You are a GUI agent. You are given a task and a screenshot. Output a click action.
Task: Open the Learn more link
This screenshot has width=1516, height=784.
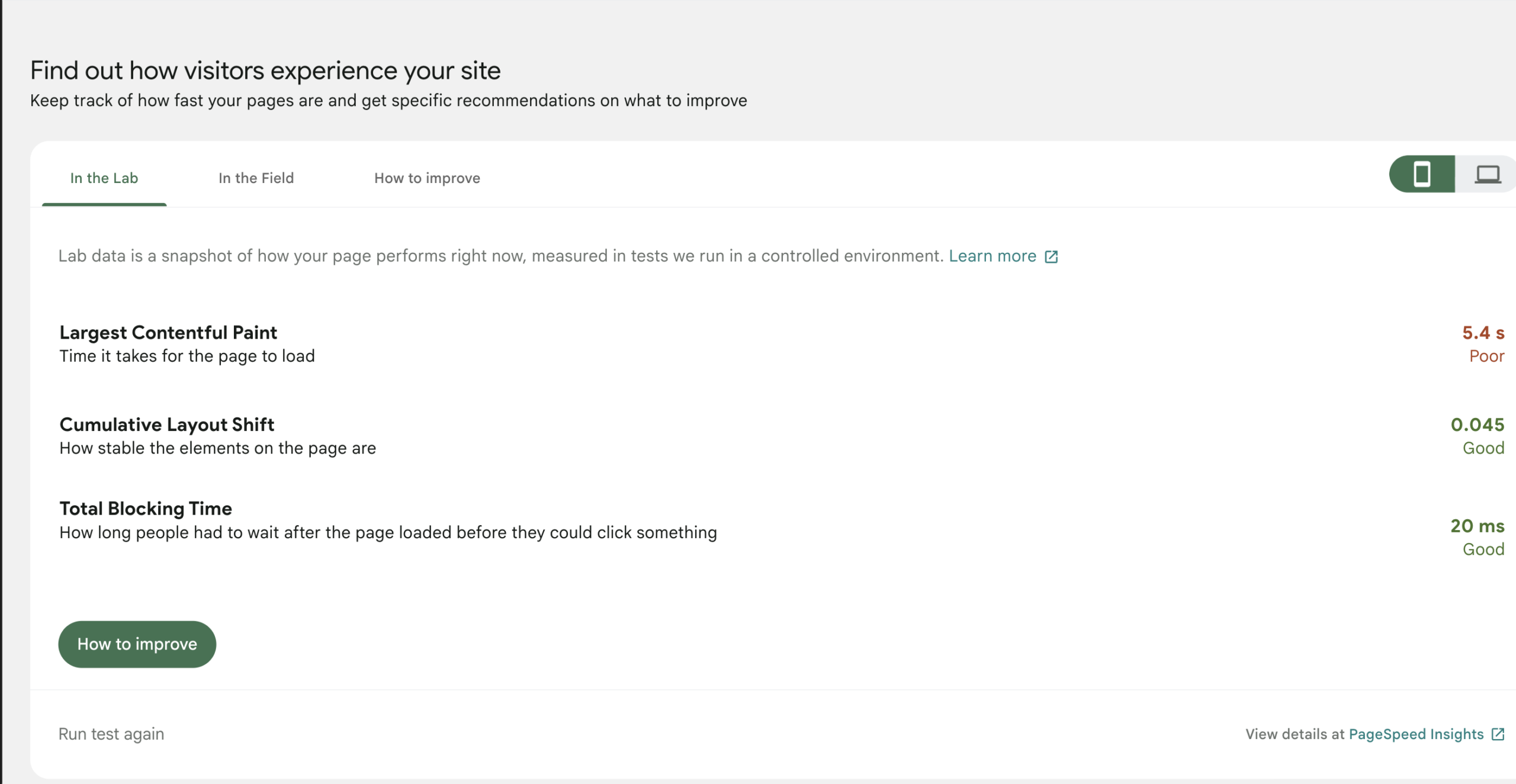tap(993, 256)
